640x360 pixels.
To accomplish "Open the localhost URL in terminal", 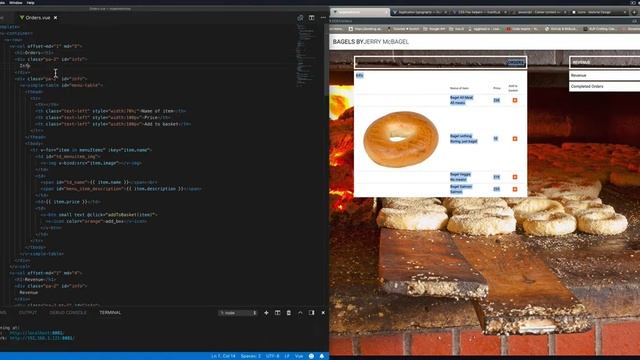I will coord(36,333).
